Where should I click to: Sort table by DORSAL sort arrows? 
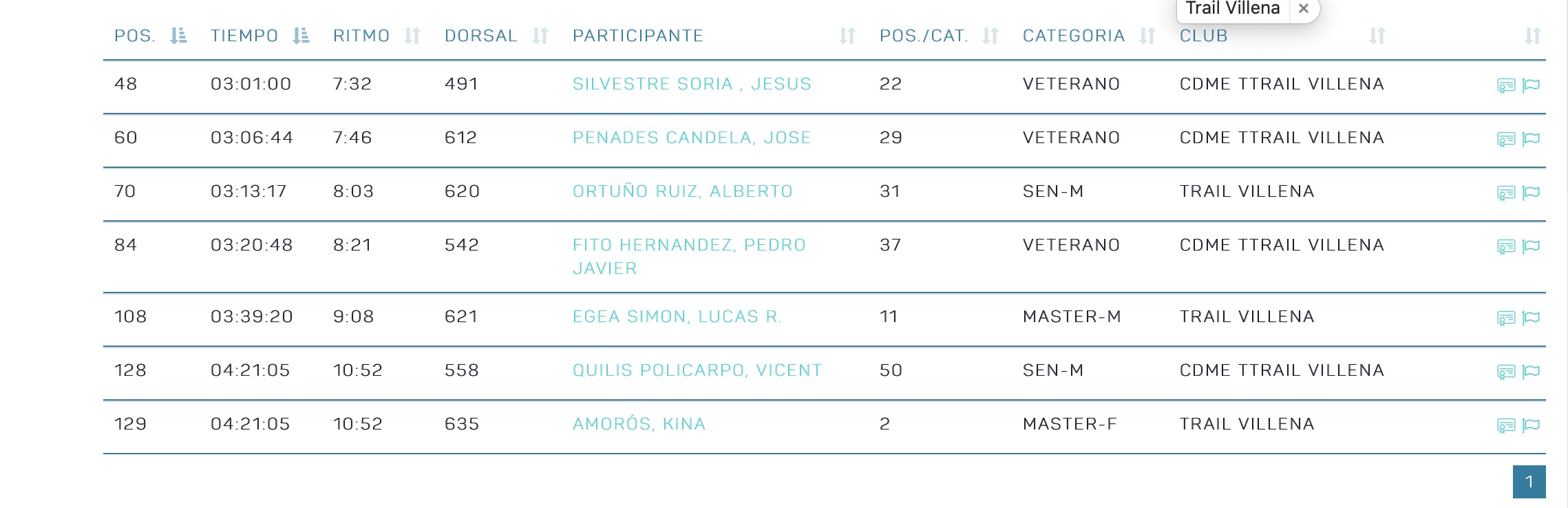pyautogui.click(x=540, y=36)
